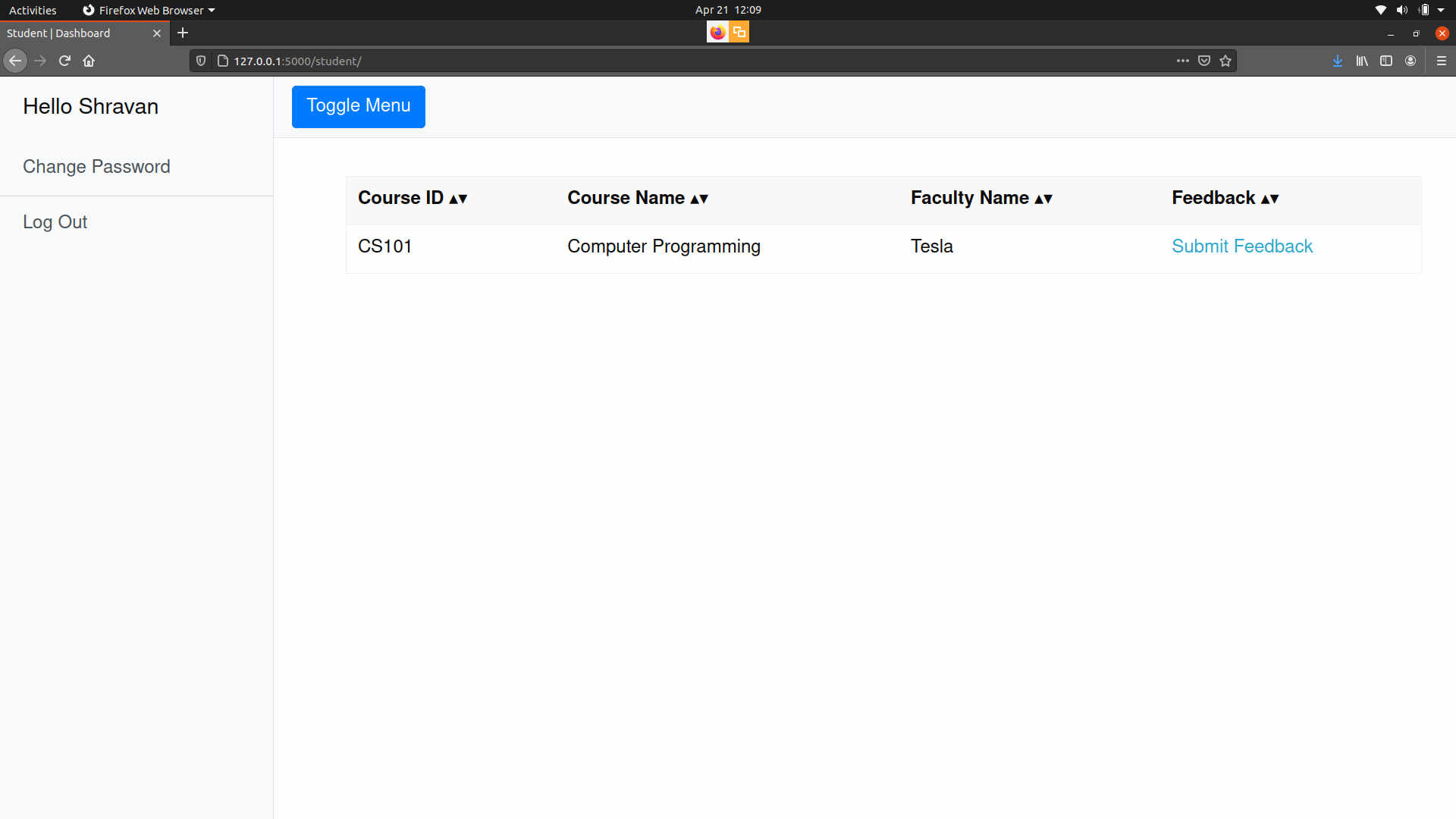Open Firefox account icon
Screen dimensions: 1456x819
(x=1410, y=61)
